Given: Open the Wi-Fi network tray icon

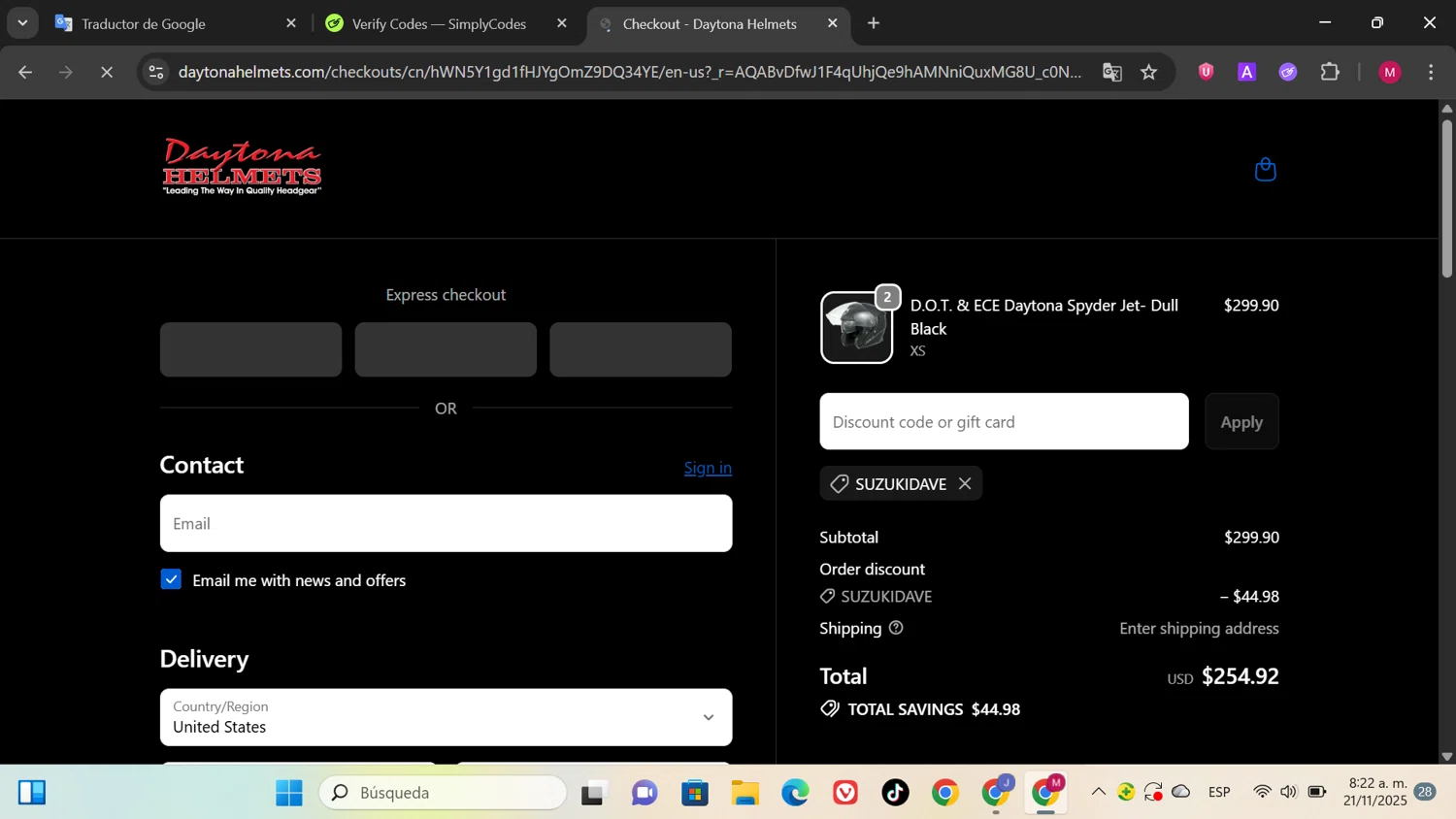Looking at the screenshot, I should pos(1262,793).
